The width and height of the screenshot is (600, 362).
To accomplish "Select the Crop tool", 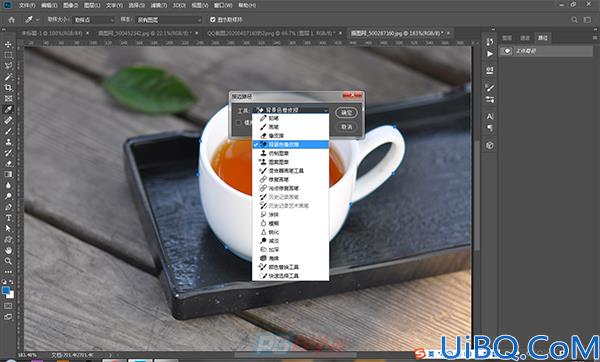I will click(8, 88).
